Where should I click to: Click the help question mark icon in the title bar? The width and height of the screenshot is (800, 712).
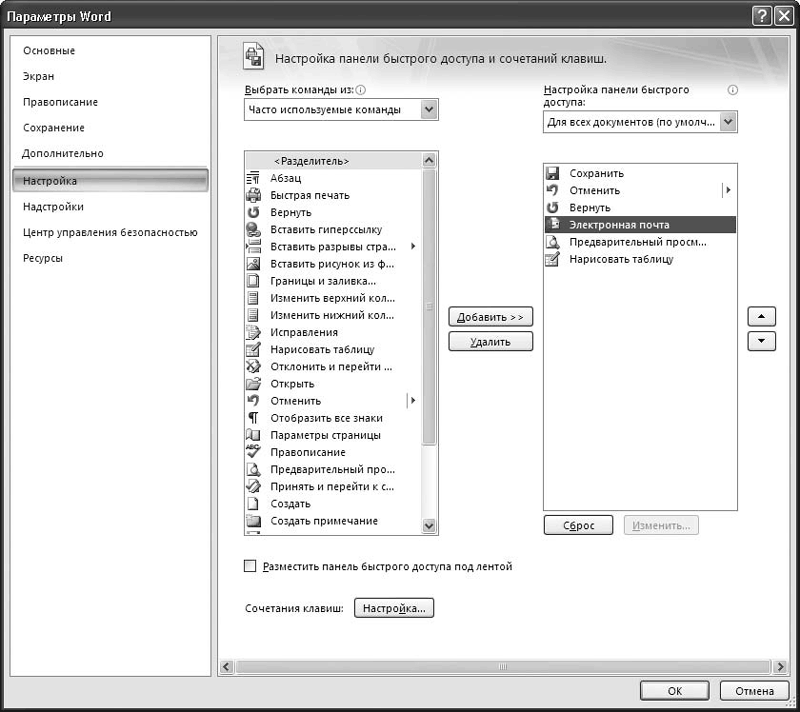click(761, 16)
